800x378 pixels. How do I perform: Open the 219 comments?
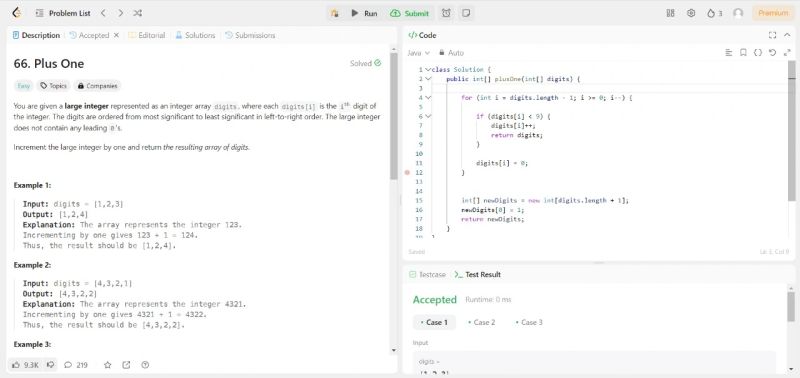tap(76, 365)
